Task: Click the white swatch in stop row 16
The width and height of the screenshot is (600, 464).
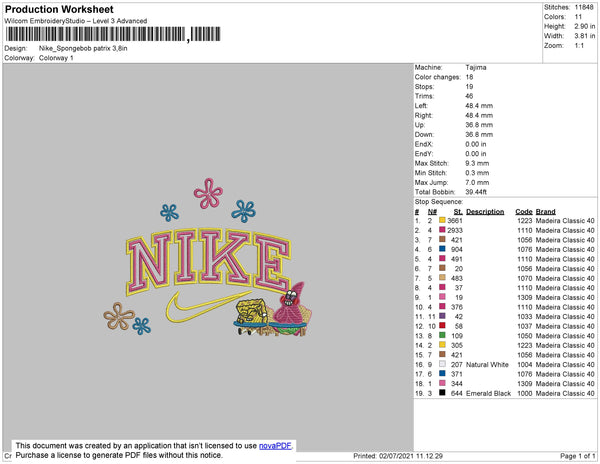Action: (442, 364)
